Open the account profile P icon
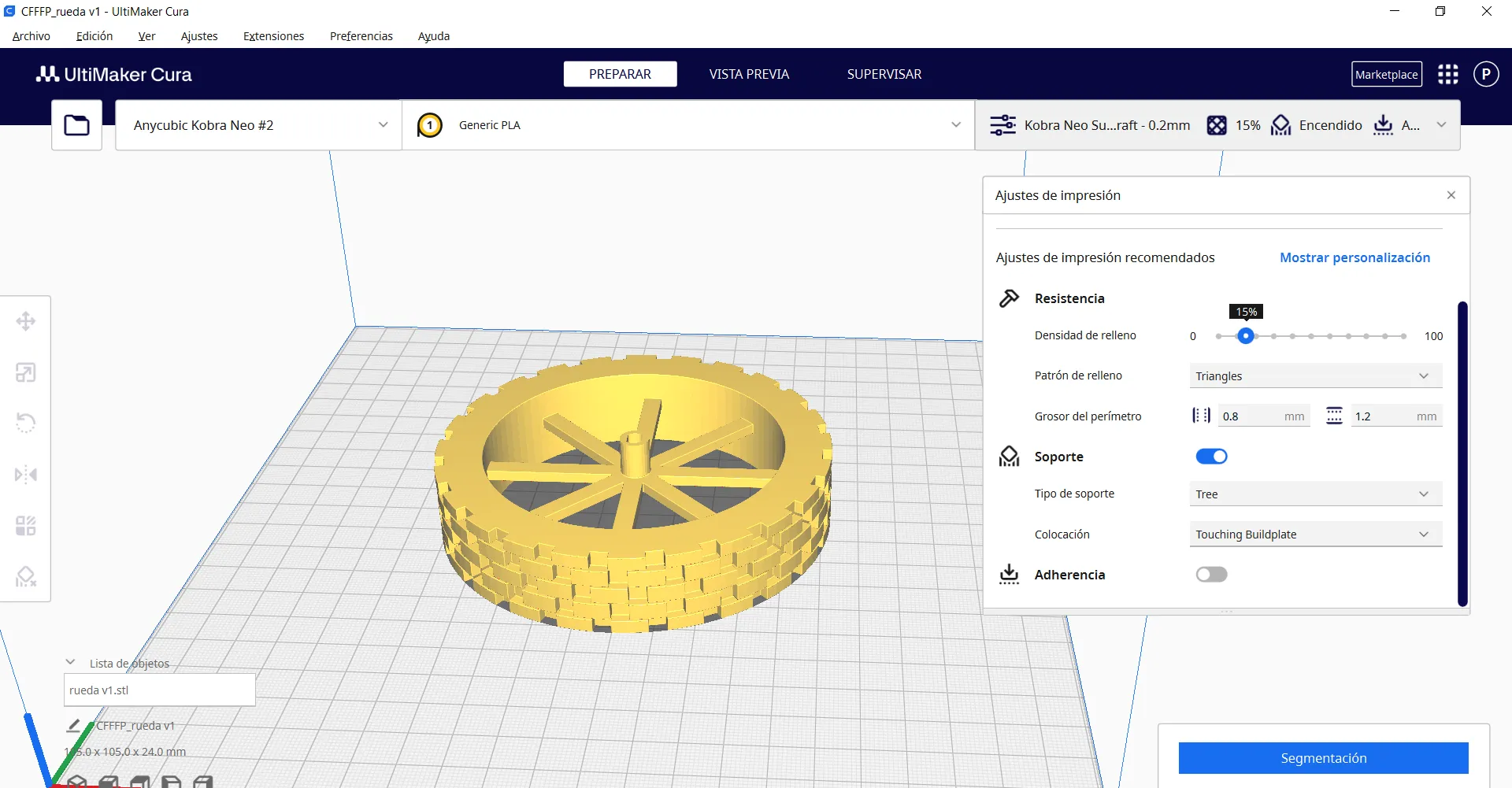 pyautogui.click(x=1485, y=75)
